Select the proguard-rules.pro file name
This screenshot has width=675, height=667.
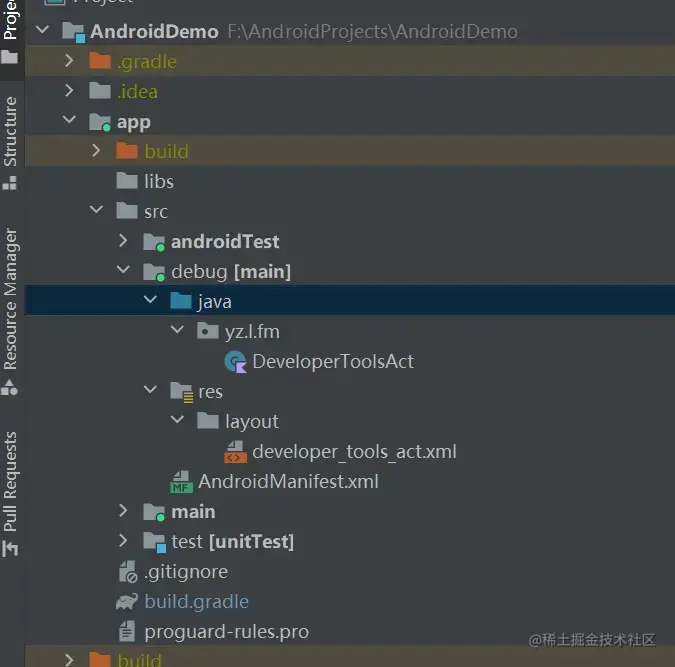click(226, 632)
